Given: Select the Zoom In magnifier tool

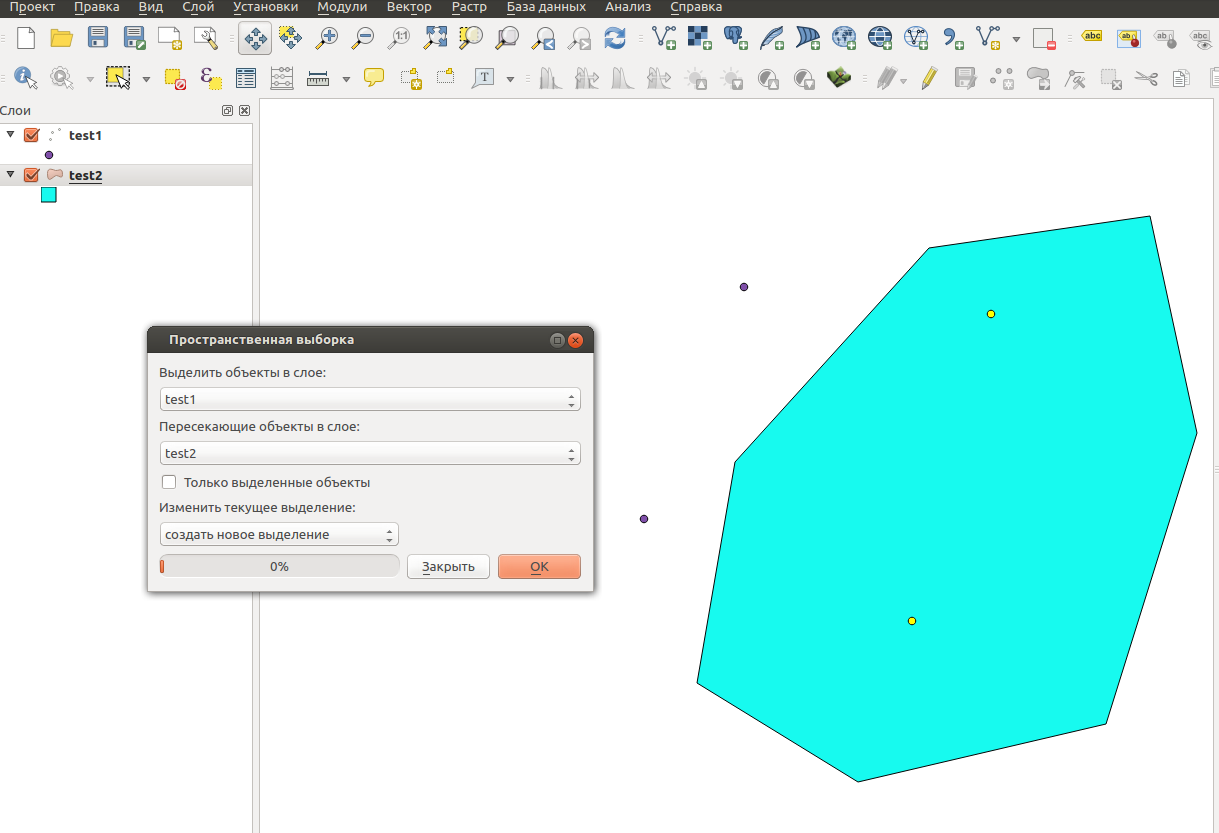Looking at the screenshot, I should click(326, 39).
